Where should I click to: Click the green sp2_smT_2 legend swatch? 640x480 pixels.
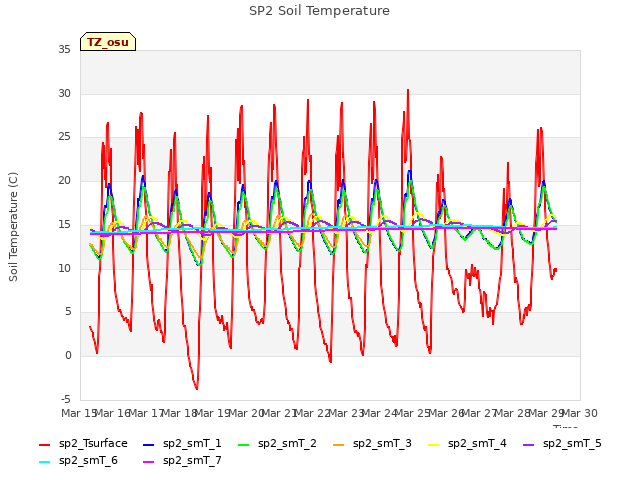244,444
